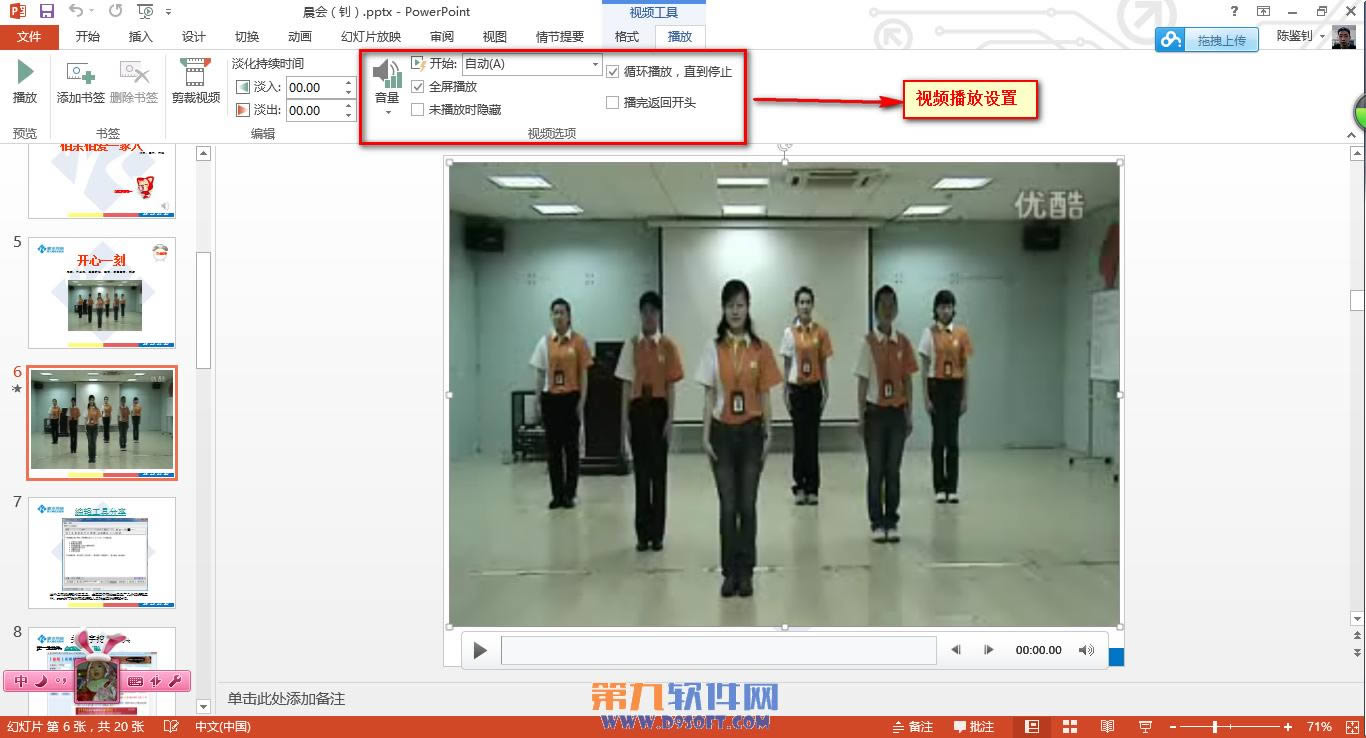
Task: Click the Home (开始) ribbon tab
Action: pos(88,37)
